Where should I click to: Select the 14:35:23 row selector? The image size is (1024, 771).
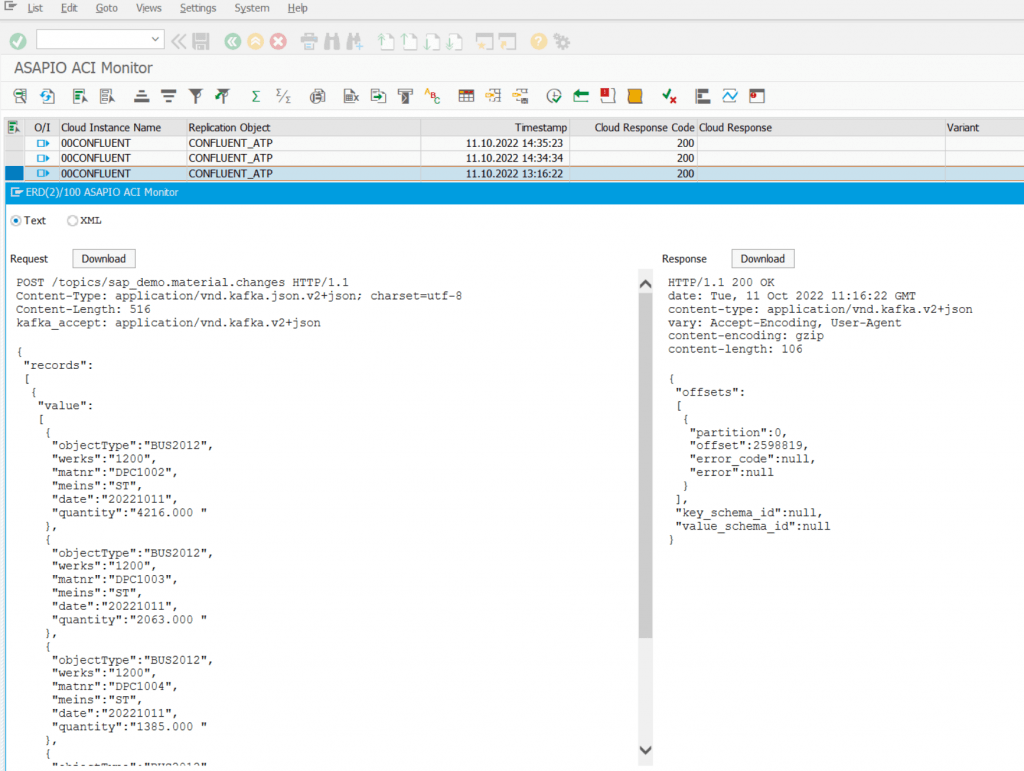pos(13,143)
